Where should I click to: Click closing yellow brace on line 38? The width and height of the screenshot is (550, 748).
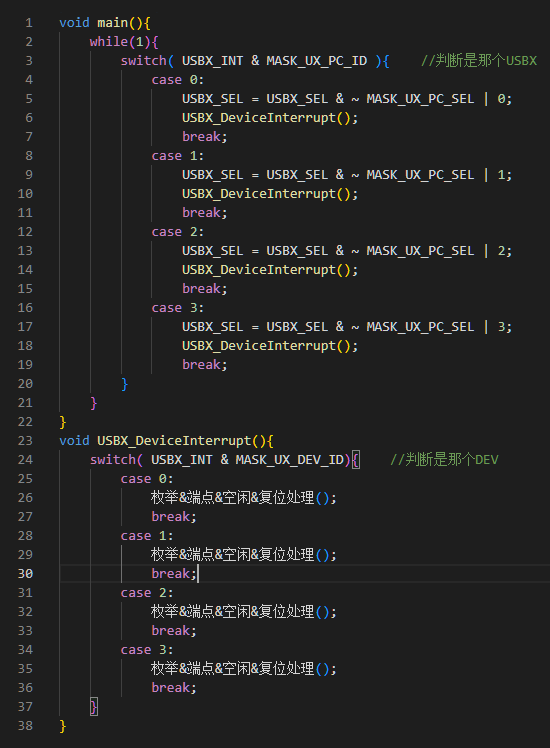coord(62,726)
